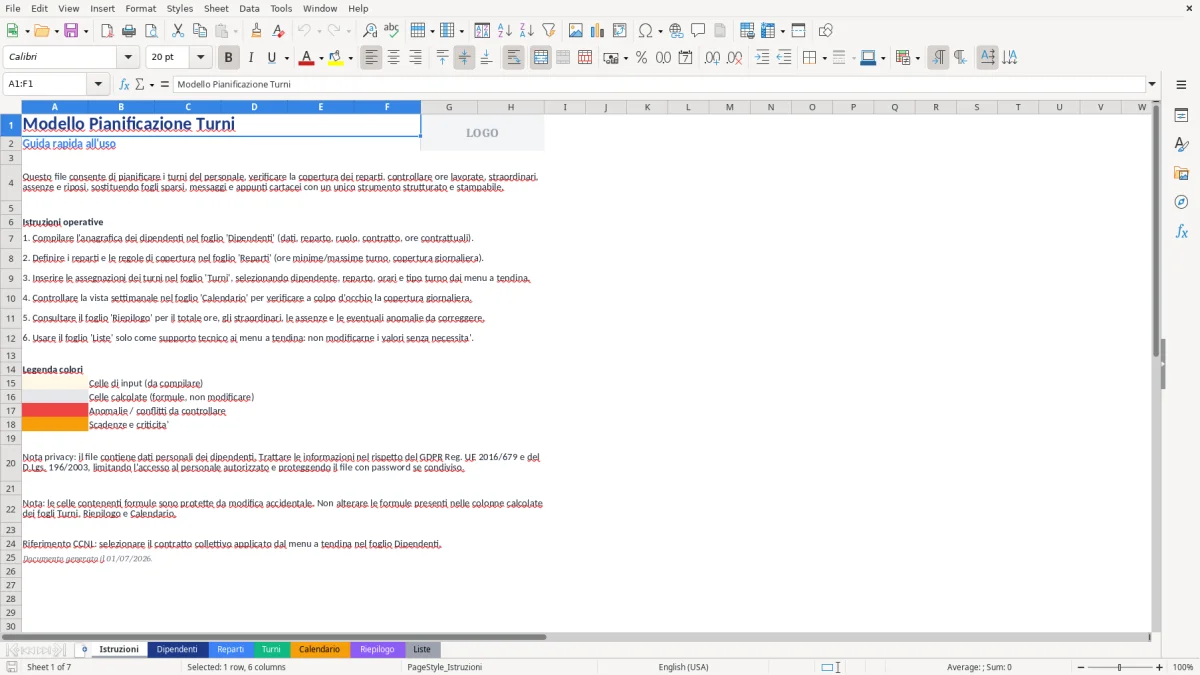The height and width of the screenshot is (675, 1200).
Task: Click the Increase Indent icon
Action: [762, 58]
